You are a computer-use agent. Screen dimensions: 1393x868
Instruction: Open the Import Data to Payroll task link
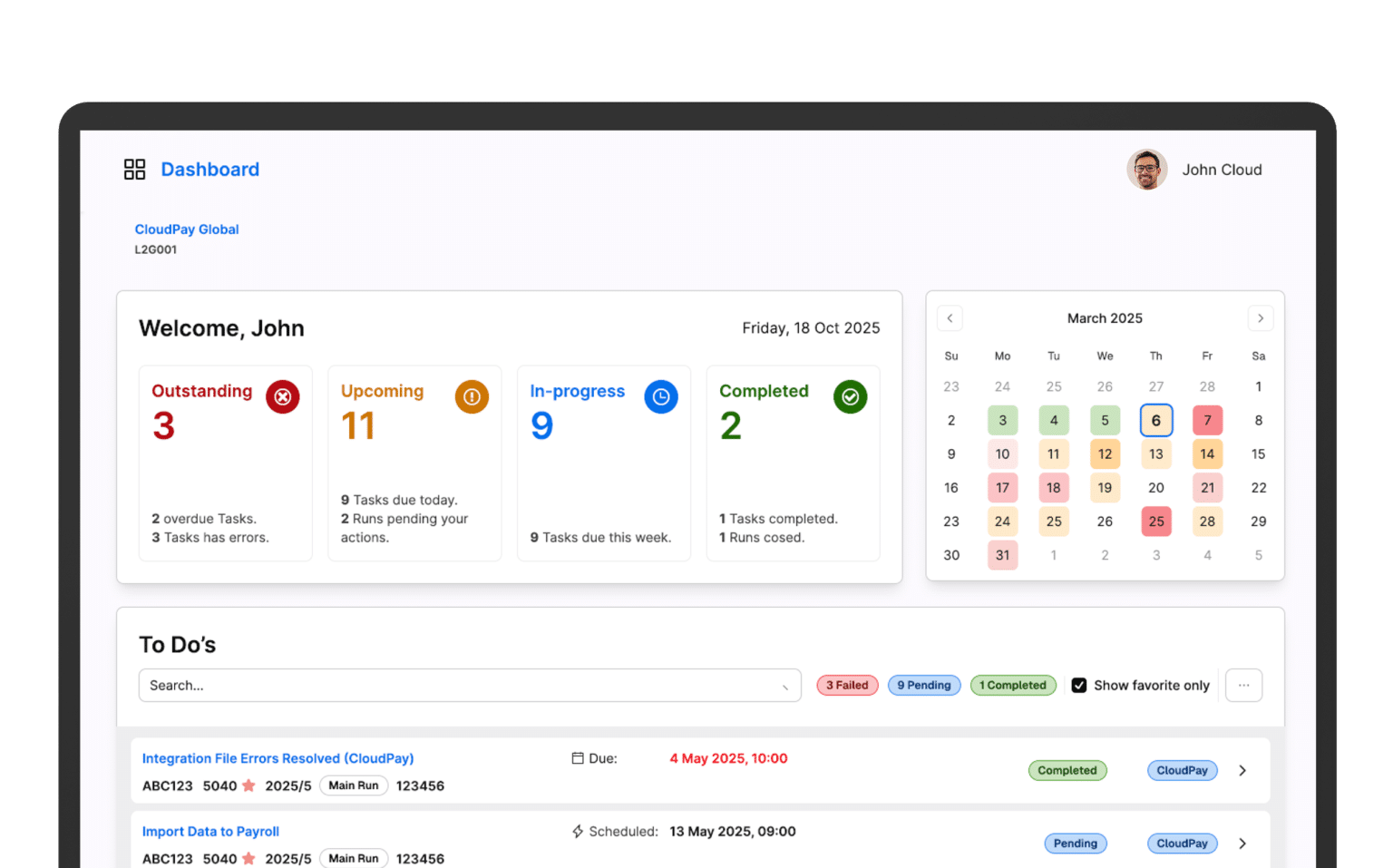(x=209, y=831)
